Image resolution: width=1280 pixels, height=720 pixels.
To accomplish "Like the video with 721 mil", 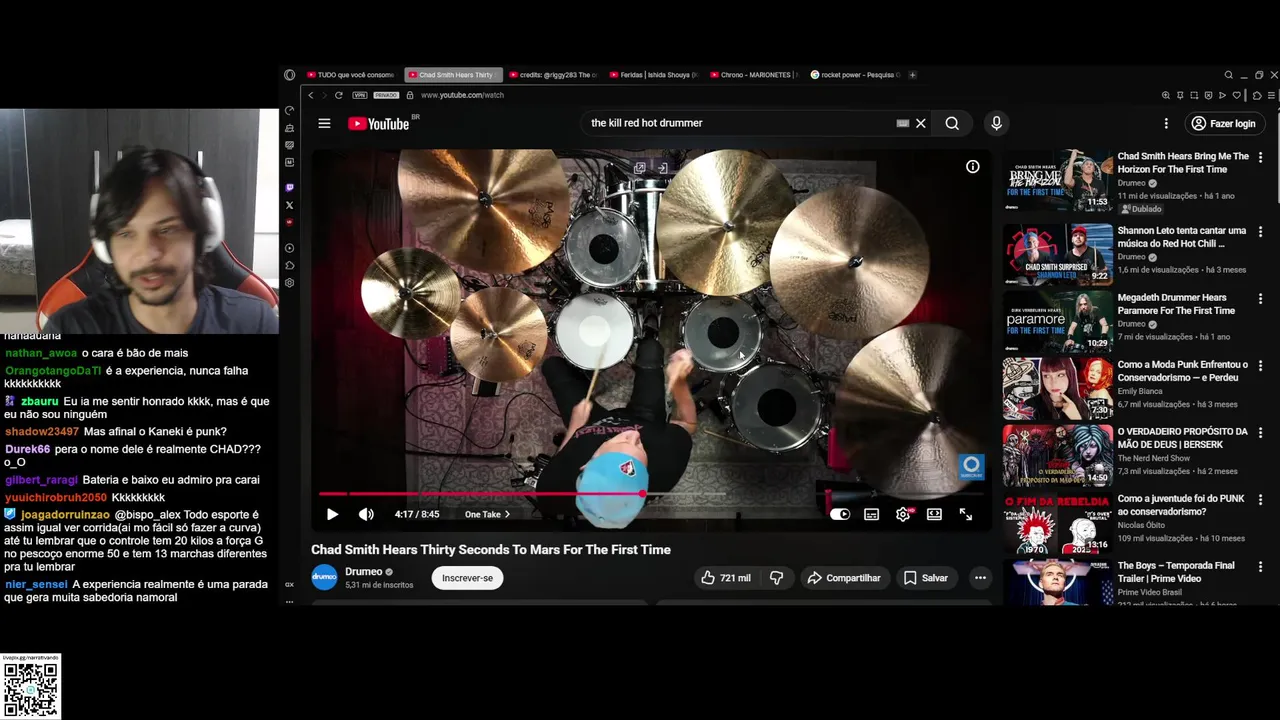I will pyautogui.click(x=727, y=578).
